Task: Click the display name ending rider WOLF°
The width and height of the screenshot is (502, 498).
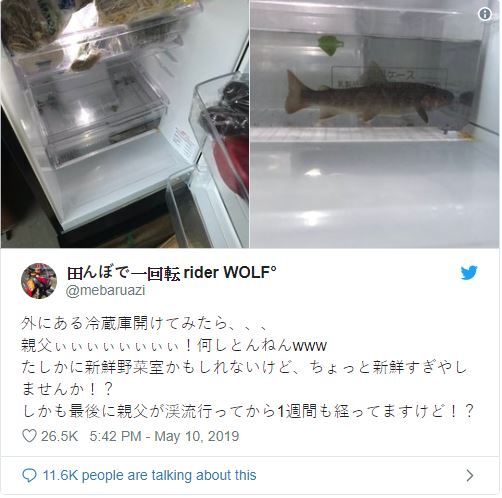Action: 172,273
